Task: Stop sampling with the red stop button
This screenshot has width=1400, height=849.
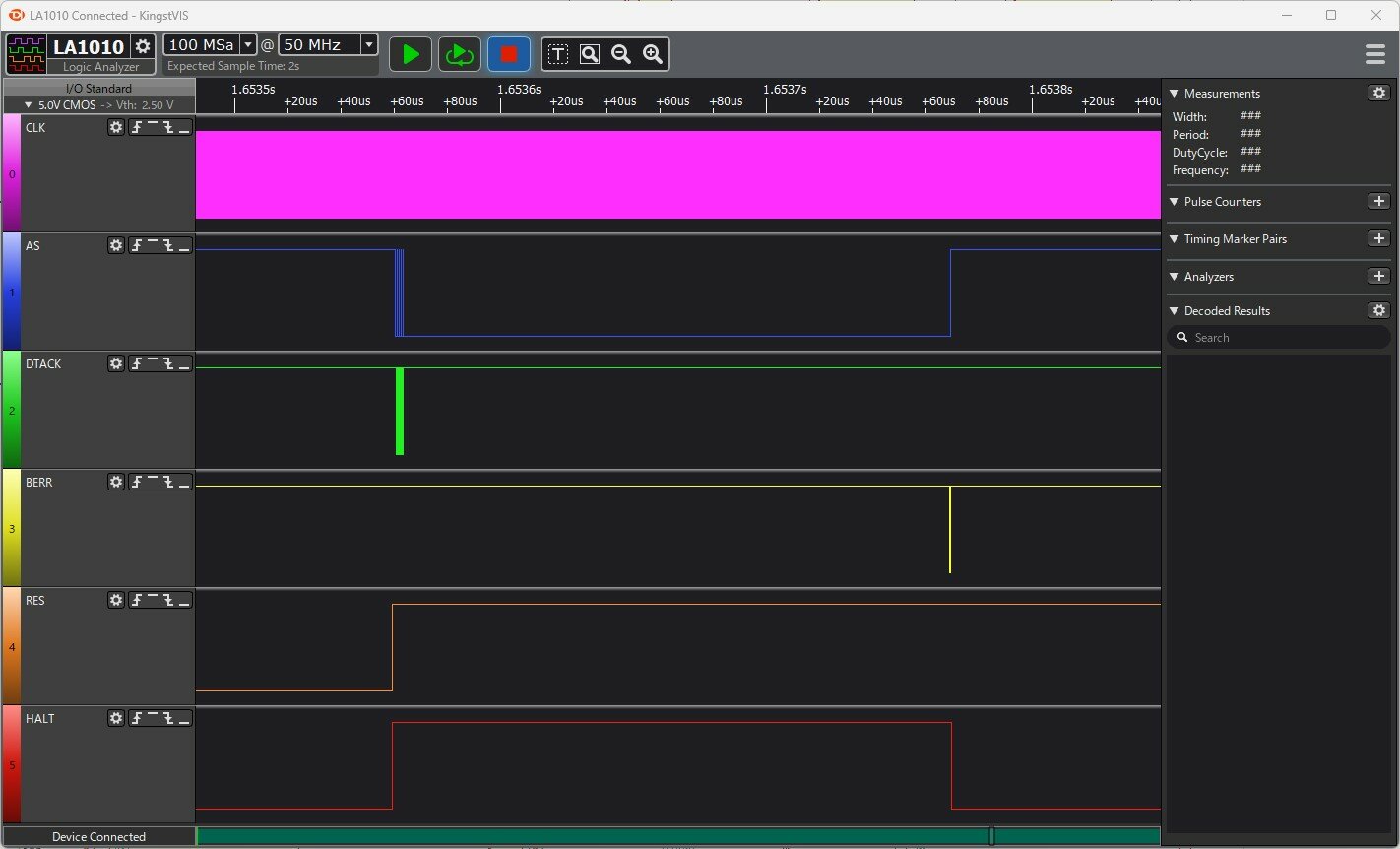Action: pyautogui.click(x=509, y=54)
